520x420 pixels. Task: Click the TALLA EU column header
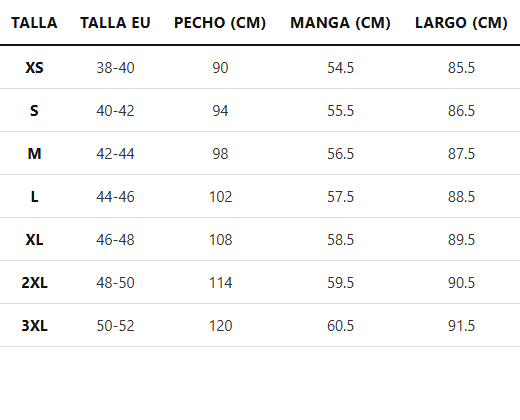[115, 23]
